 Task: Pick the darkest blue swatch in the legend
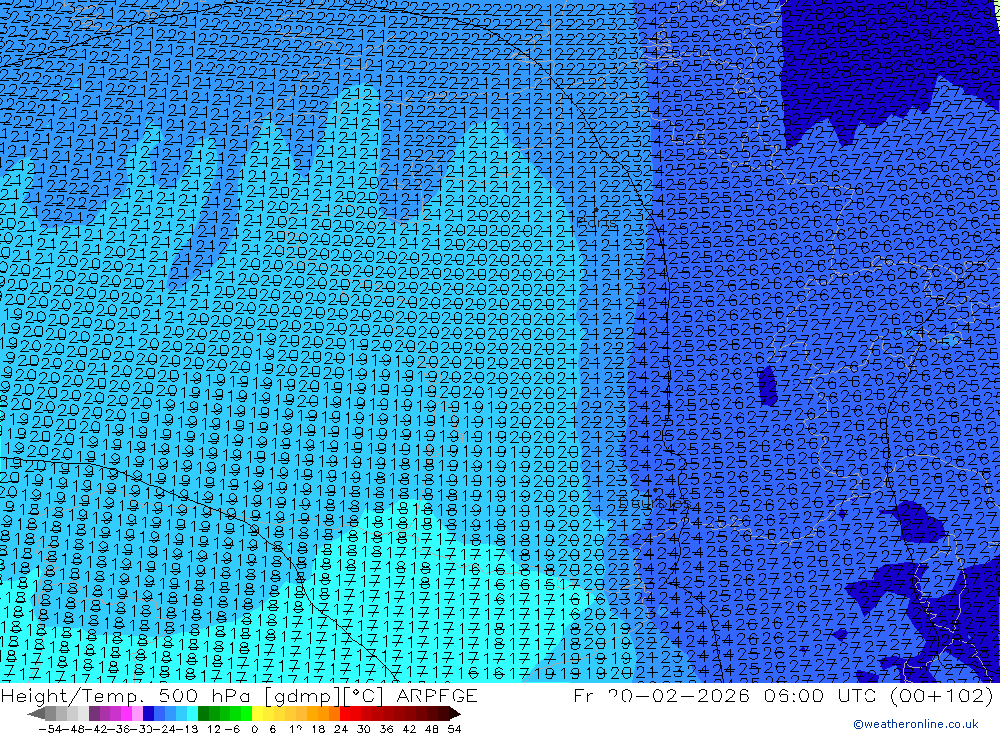coord(149,714)
